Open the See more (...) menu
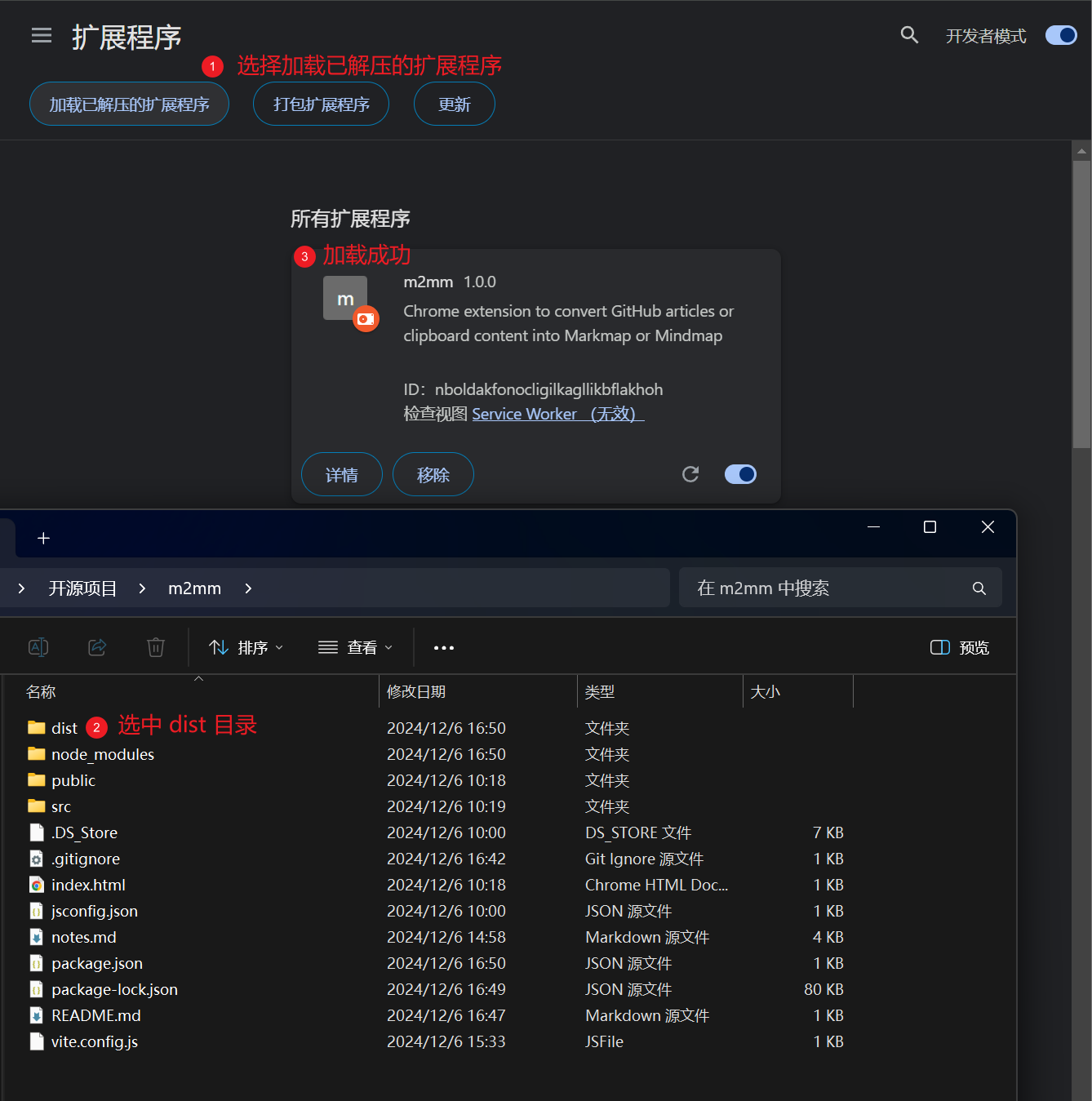 pos(444,648)
